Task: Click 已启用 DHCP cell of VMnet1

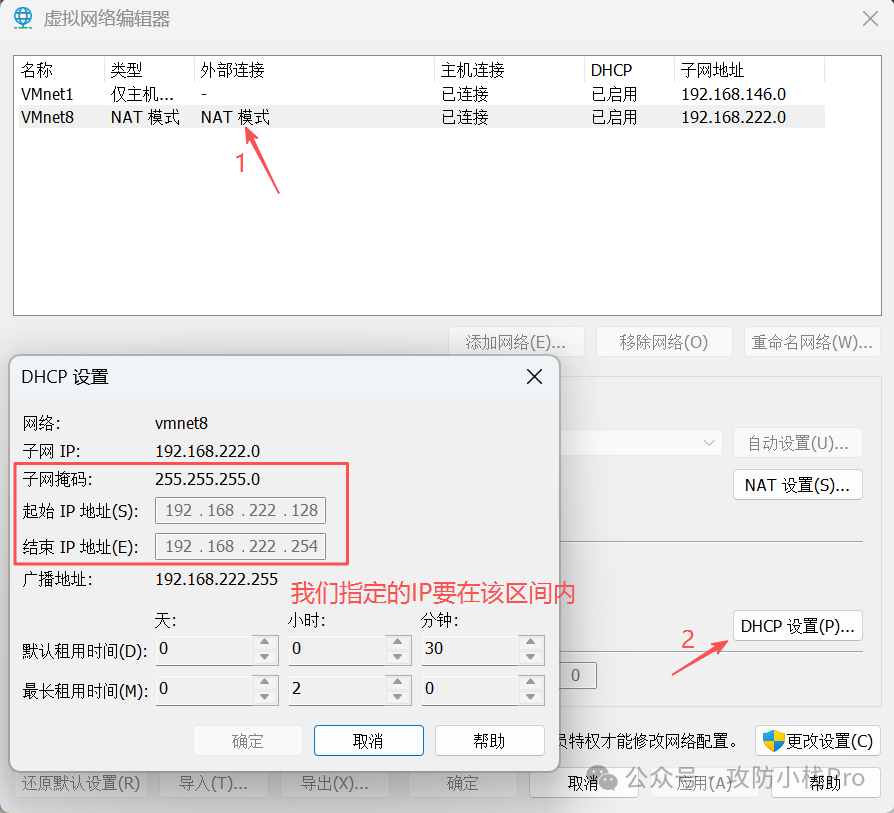Action: coord(613,94)
